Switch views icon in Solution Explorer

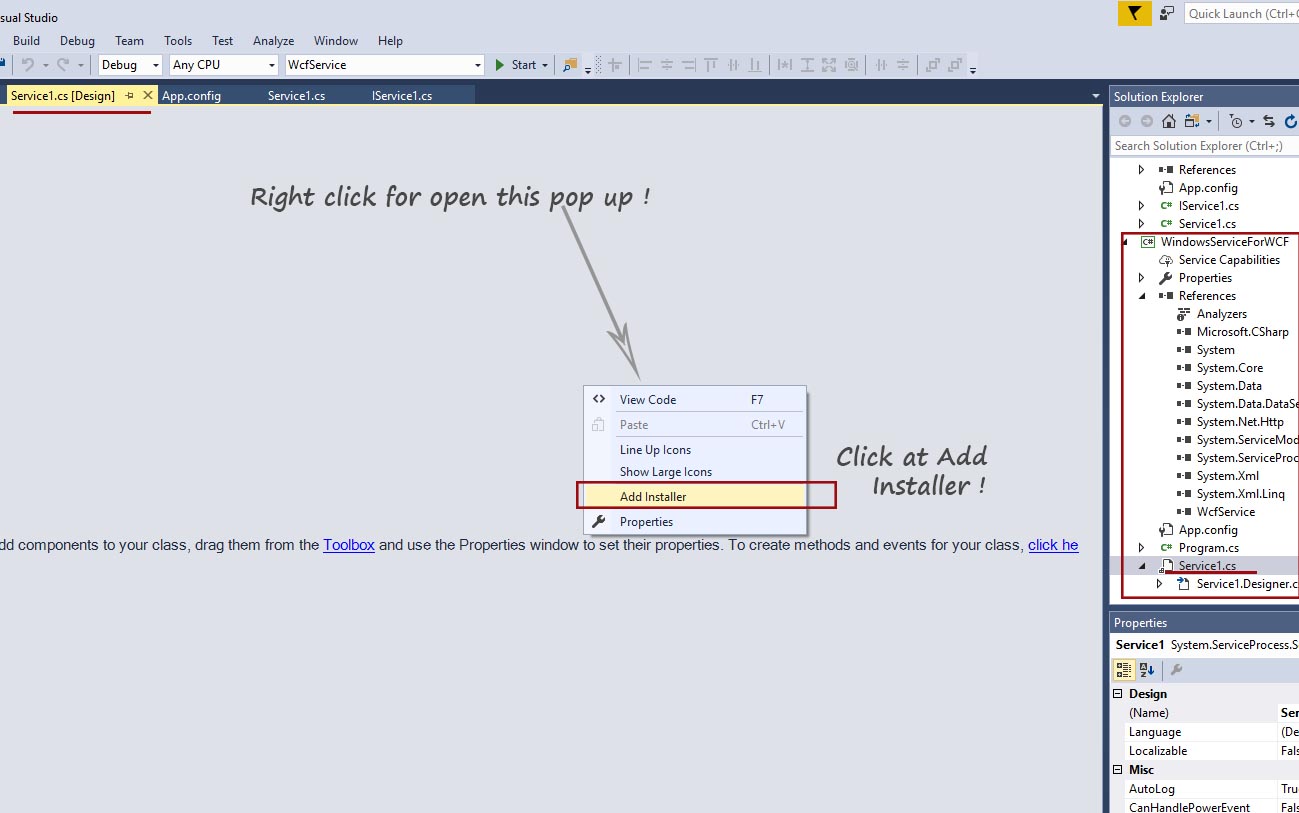1191,121
